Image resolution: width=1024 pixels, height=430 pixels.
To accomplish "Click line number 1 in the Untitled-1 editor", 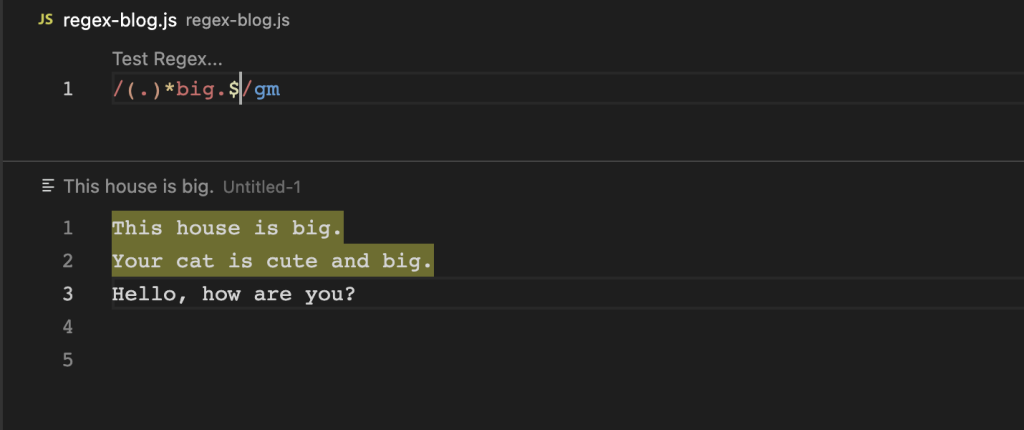I will 67,228.
